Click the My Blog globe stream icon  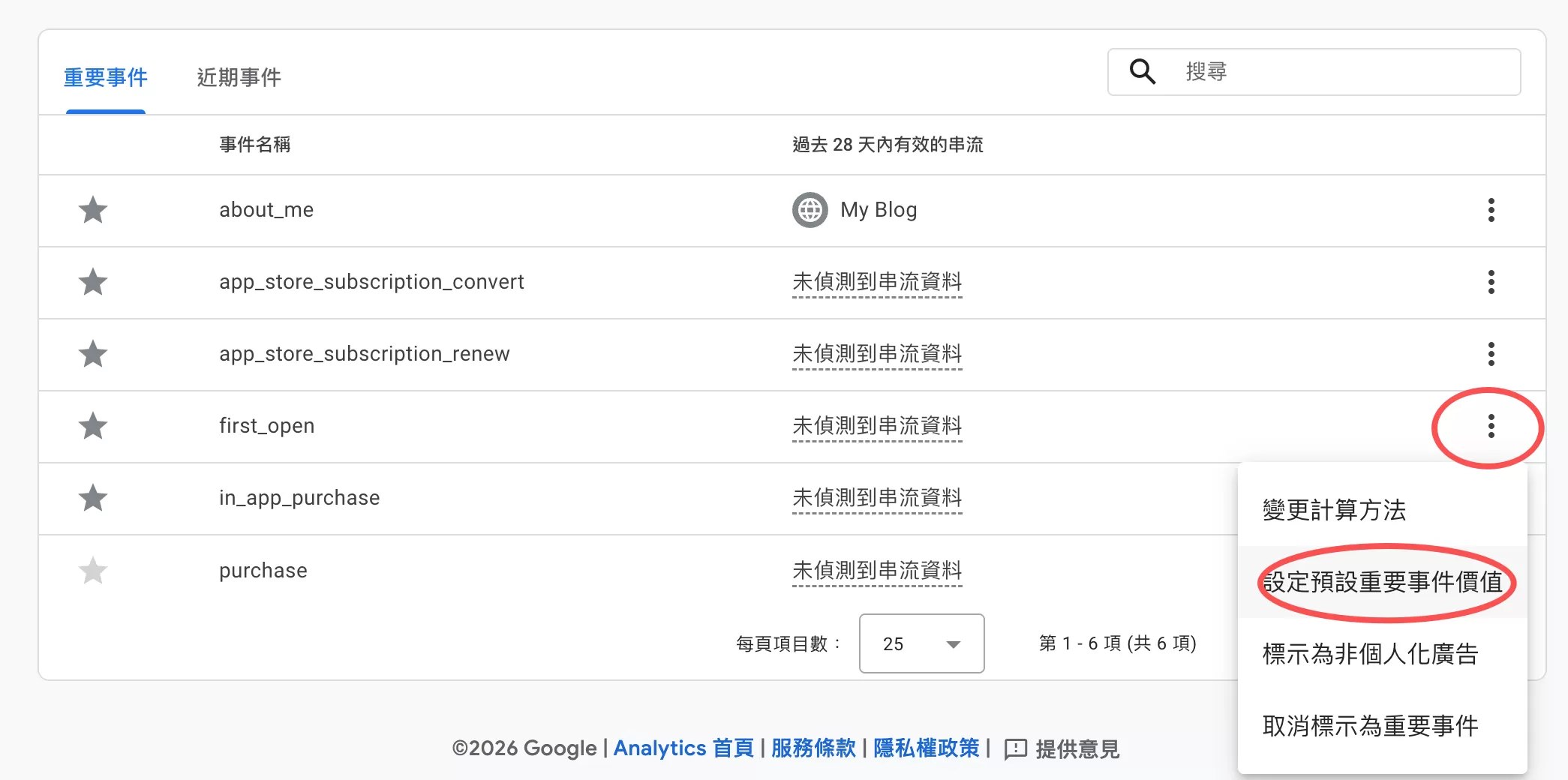[x=810, y=210]
